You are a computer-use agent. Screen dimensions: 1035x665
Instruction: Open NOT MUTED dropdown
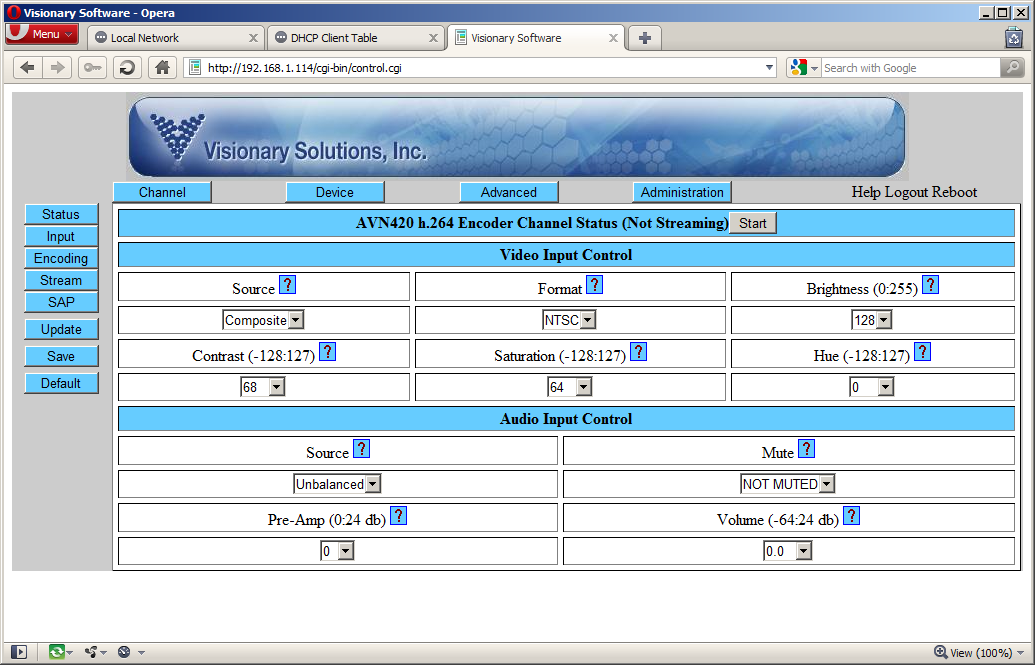click(788, 484)
